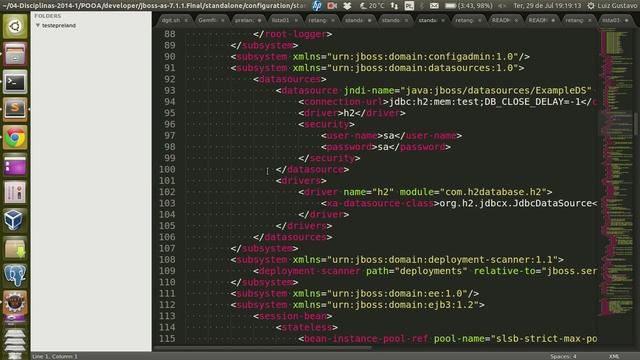Click the session-bean tag on line 113
The width and height of the screenshot is (640, 360).
[293, 316]
